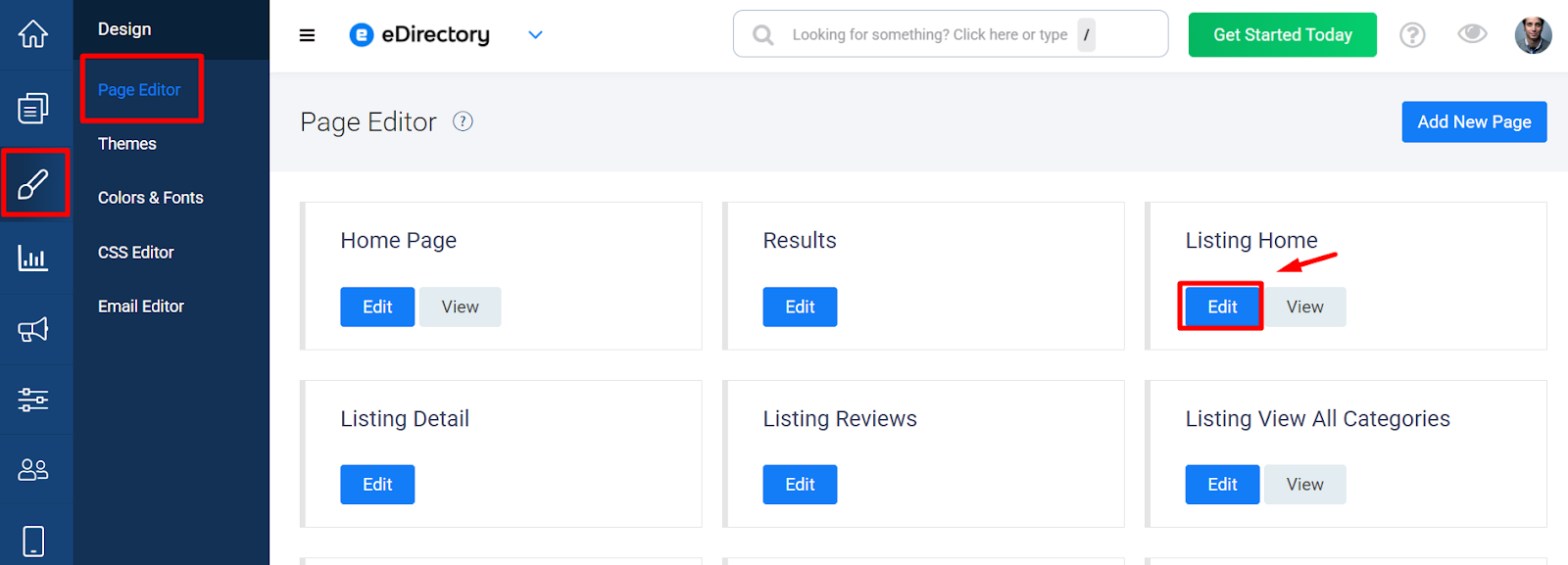Click the 'Listing Home' card title
The height and width of the screenshot is (565, 1568).
click(1251, 241)
